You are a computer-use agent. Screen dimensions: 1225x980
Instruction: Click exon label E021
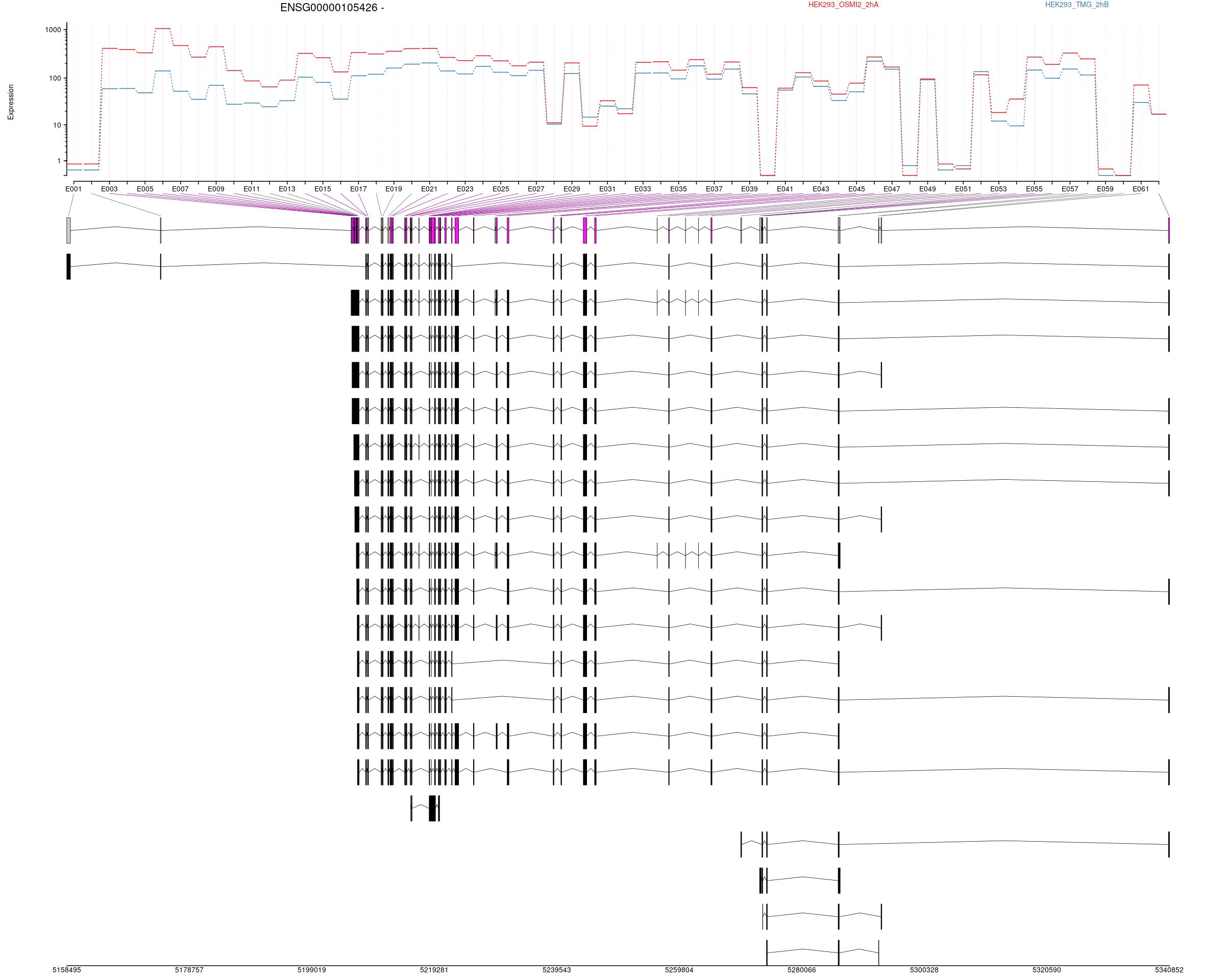coord(430,189)
